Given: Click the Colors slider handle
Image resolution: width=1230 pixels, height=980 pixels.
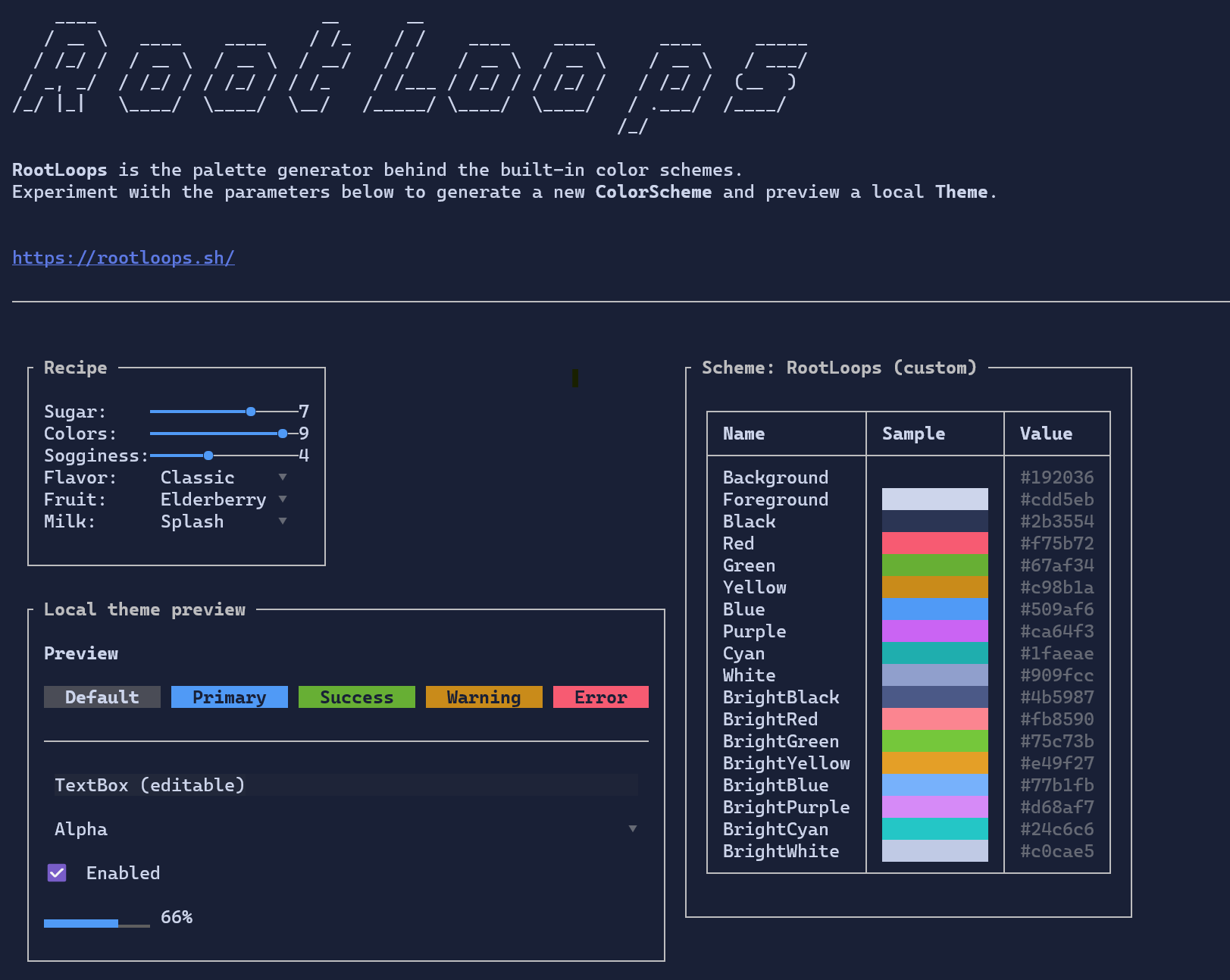Looking at the screenshot, I should [282, 434].
